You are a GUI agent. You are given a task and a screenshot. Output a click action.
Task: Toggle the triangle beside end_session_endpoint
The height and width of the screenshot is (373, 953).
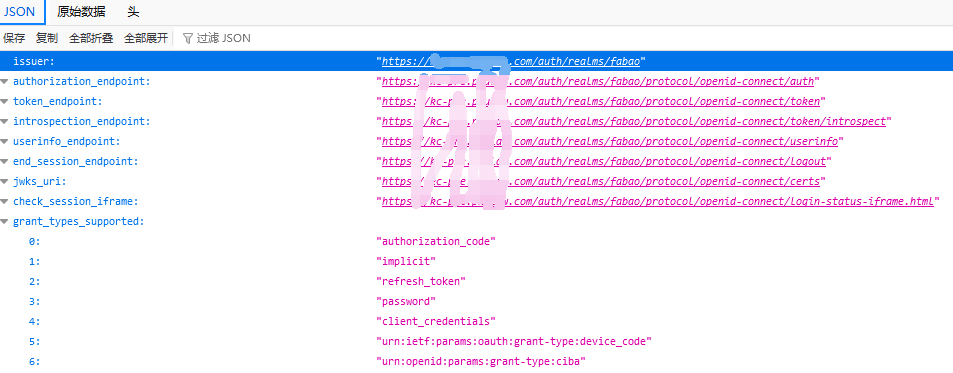click(5, 162)
